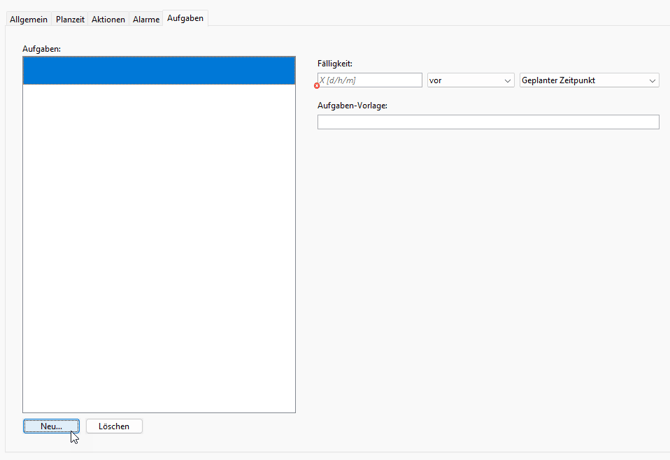This screenshot has width=670, height=460.
Task: Focus the Fälligkeit X [d/h/m] input field
Action: [x=370, y=80]
